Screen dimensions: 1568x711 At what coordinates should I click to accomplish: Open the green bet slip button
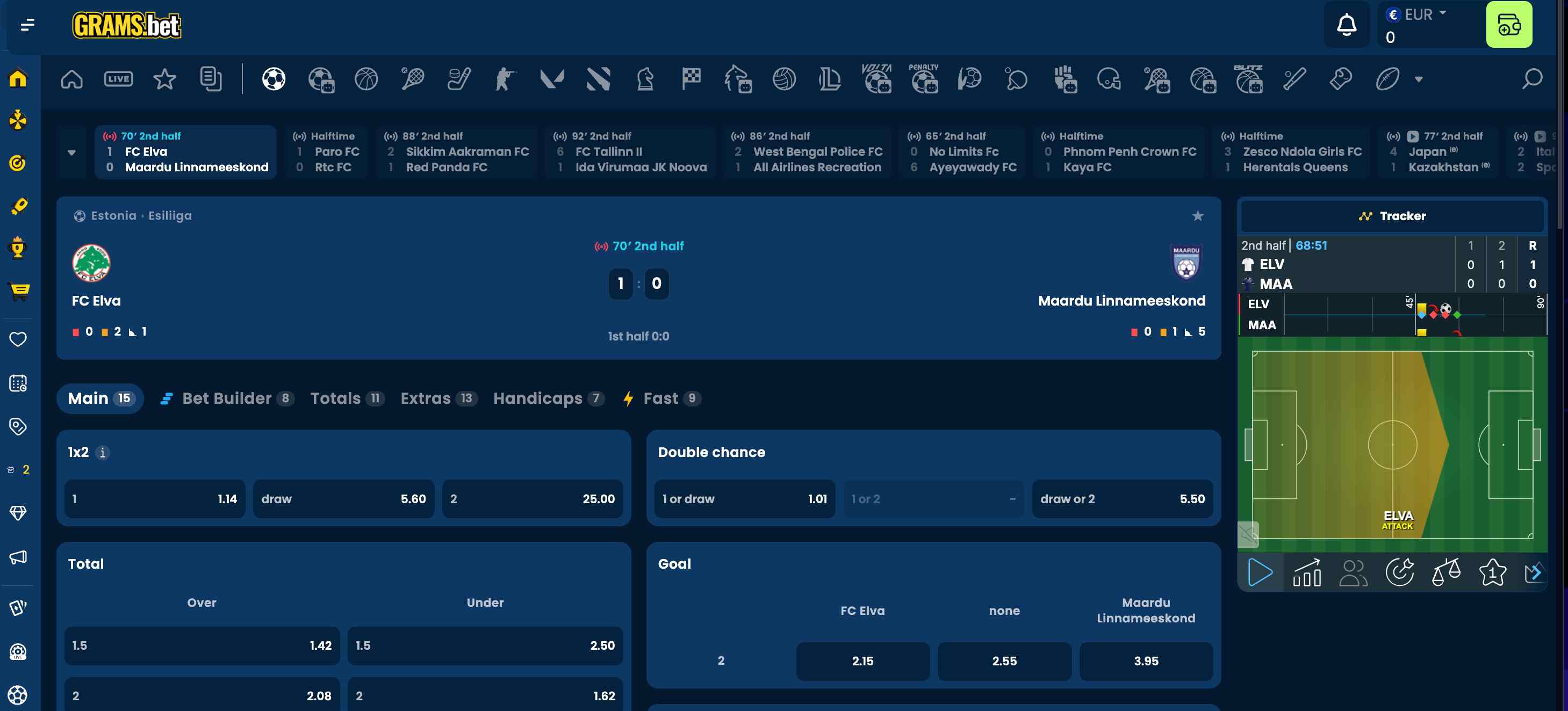coord(1509,25)
